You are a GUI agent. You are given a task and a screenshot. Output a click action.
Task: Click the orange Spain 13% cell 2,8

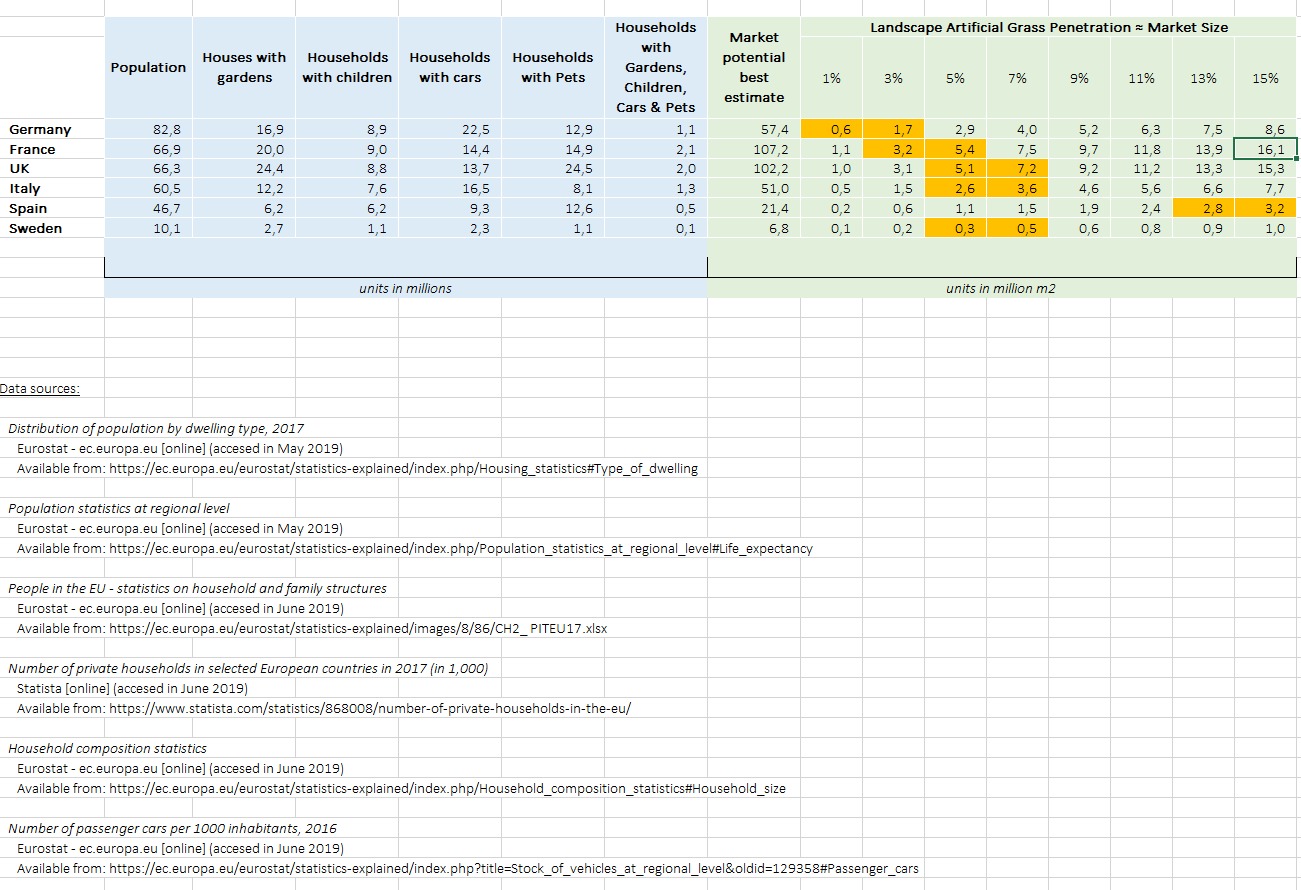1203,208
